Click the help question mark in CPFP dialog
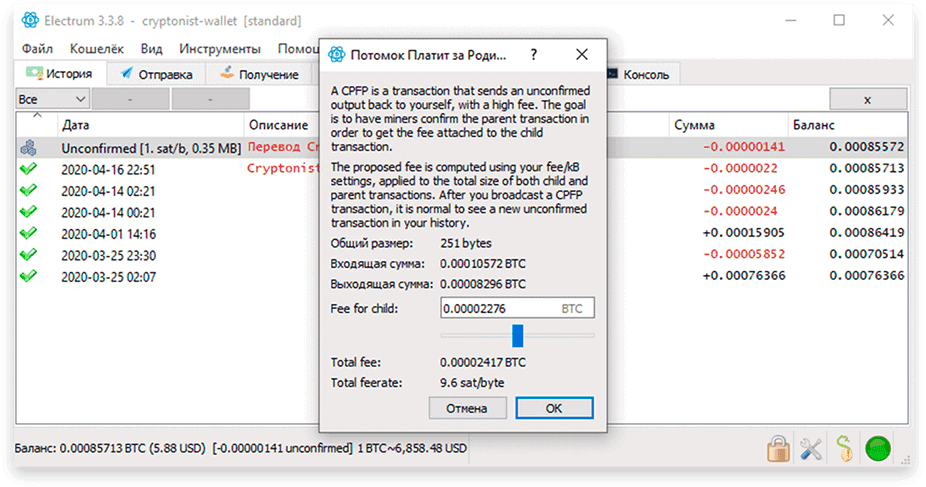 point(534,55)
